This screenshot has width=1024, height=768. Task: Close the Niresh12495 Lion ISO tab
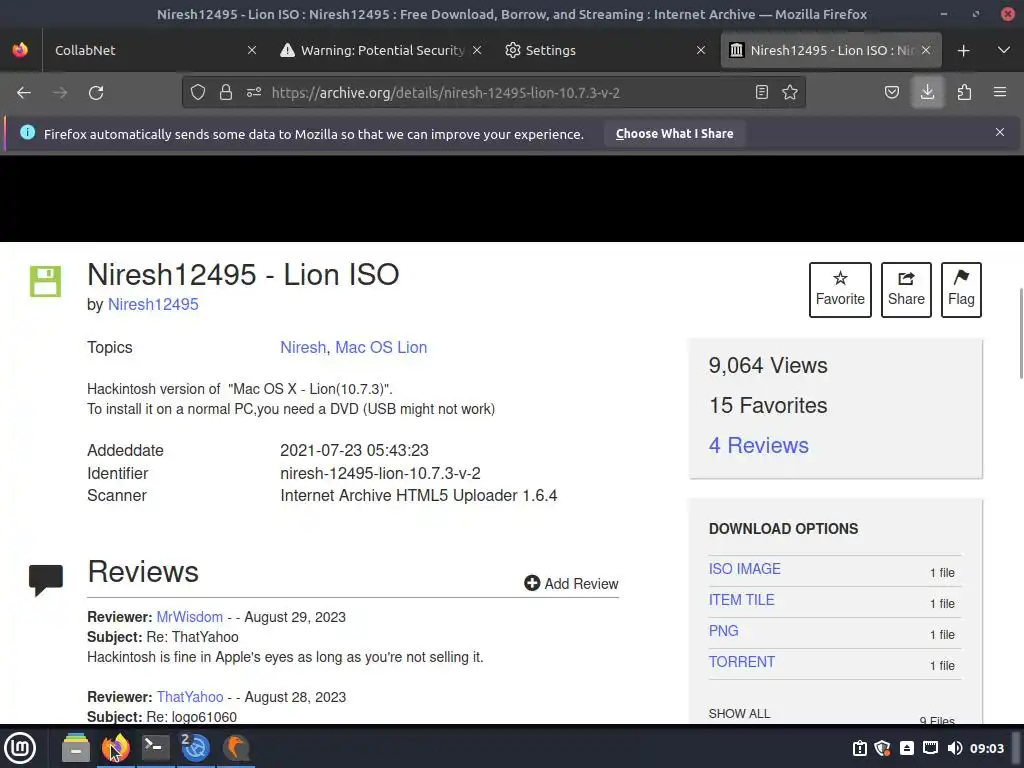click(x=926, y=50)
